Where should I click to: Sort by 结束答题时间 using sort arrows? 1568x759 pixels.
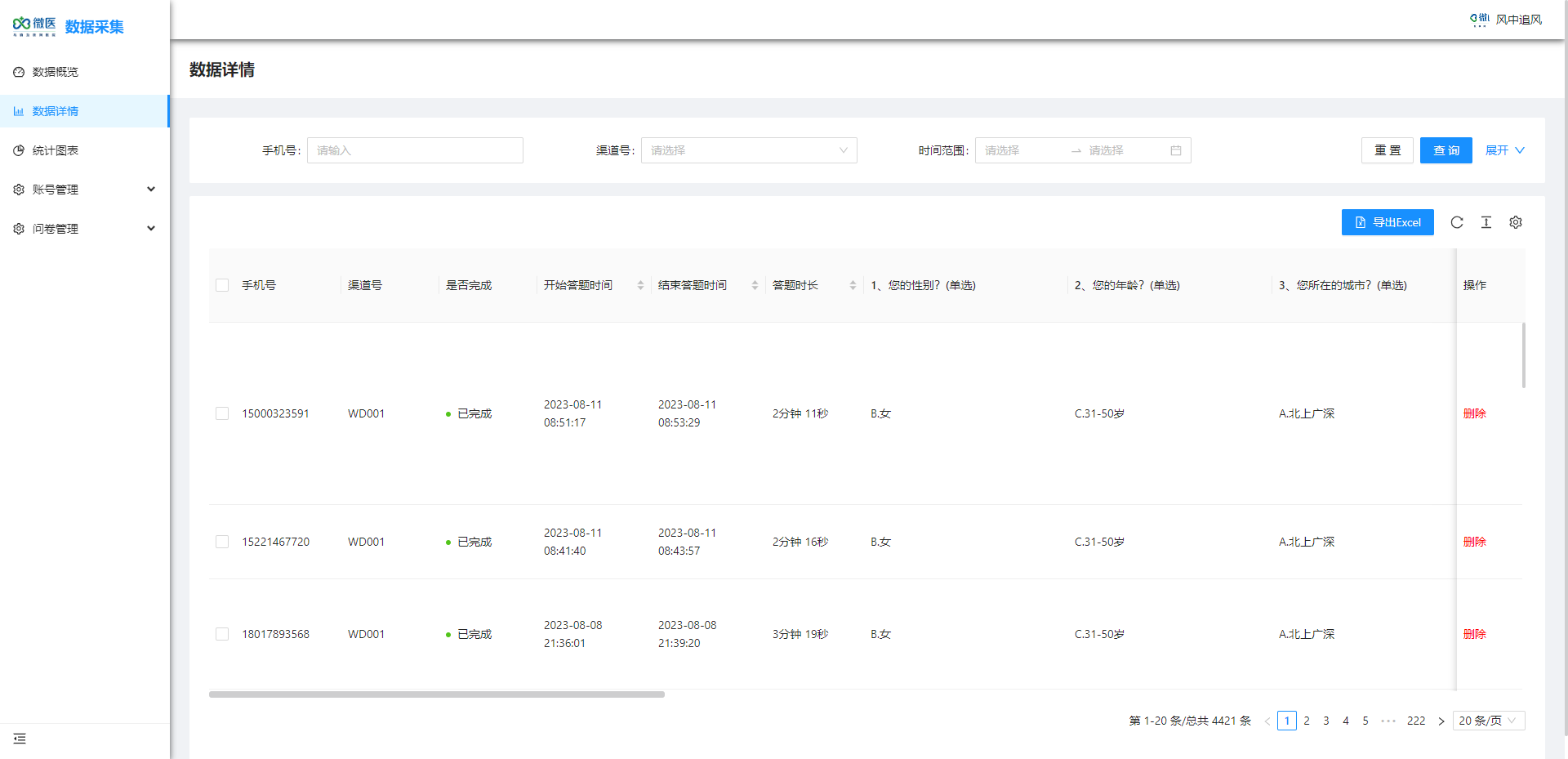tap(755, 285)
